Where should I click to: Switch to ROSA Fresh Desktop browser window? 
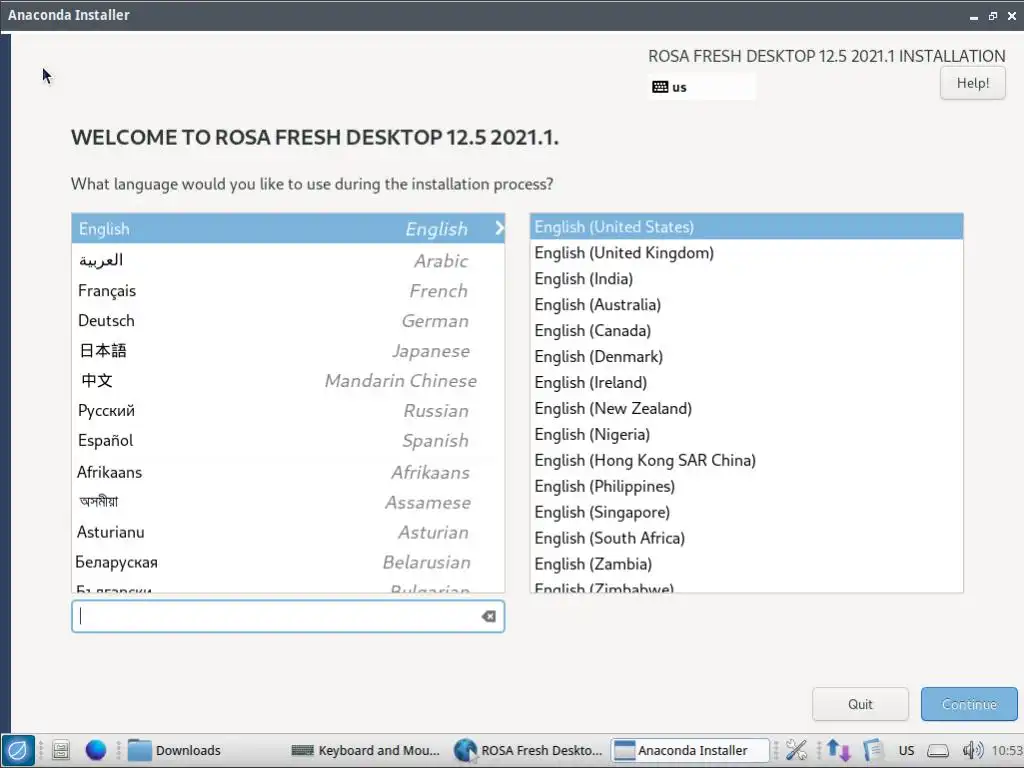pos(528,750)
